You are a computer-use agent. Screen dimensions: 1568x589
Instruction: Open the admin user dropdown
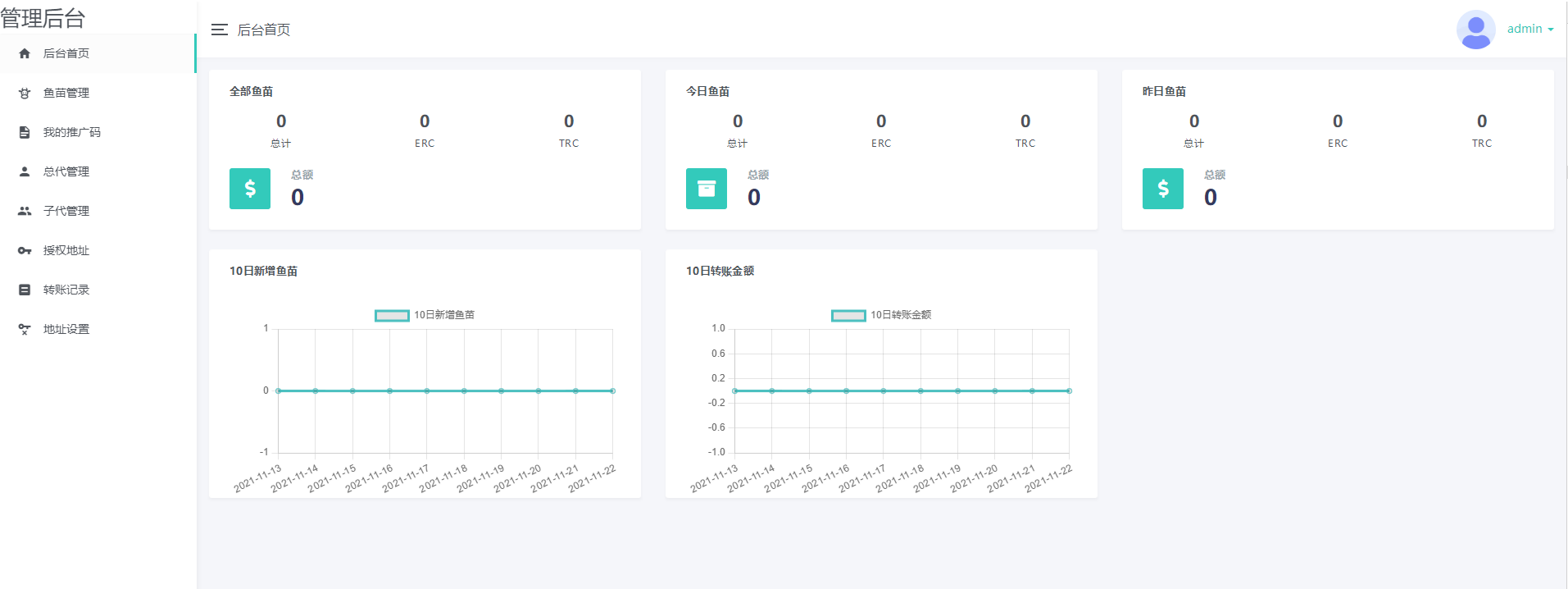pyautogui.click(x=1529, y=29)
